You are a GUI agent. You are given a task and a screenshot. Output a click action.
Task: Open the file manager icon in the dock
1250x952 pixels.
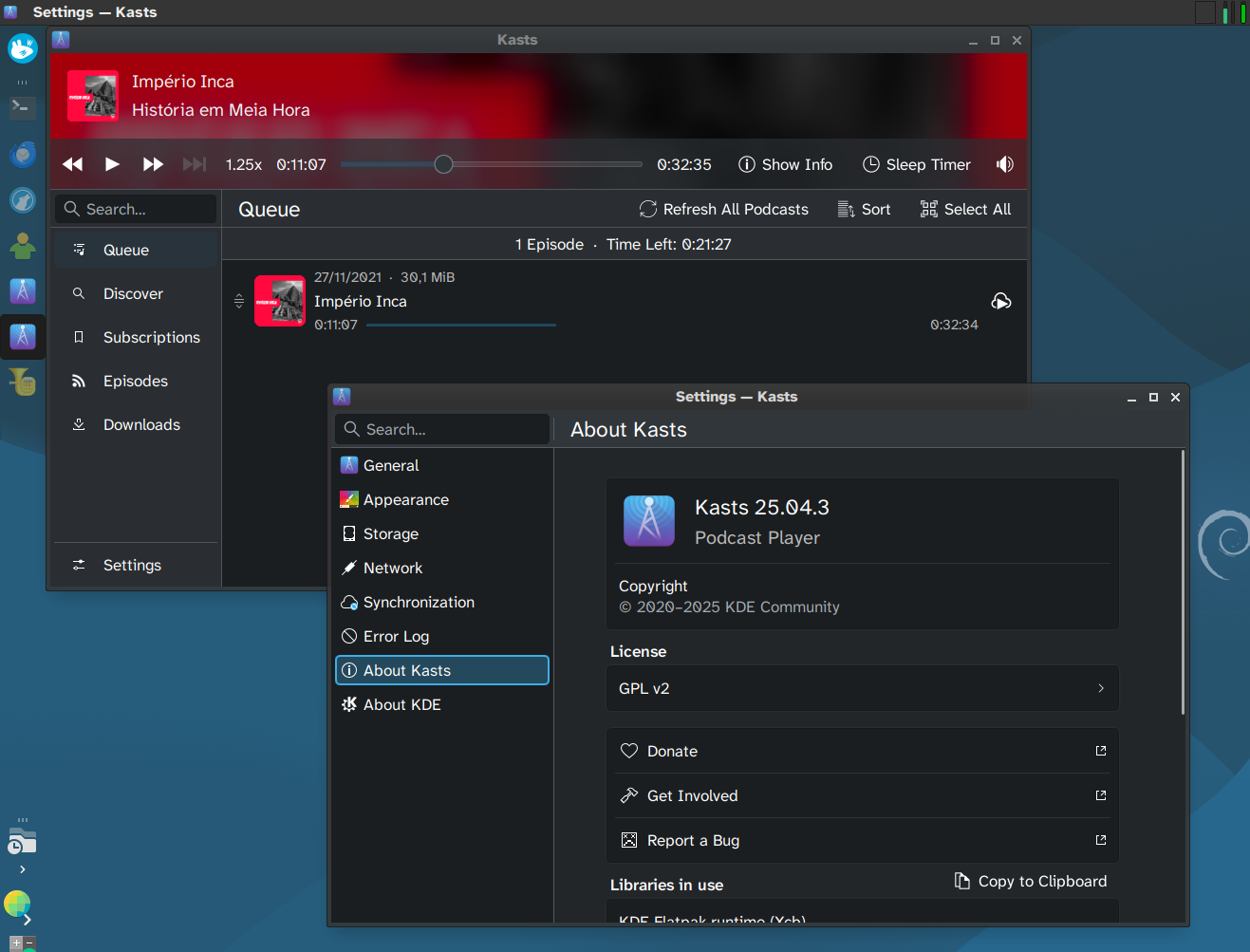22,840
